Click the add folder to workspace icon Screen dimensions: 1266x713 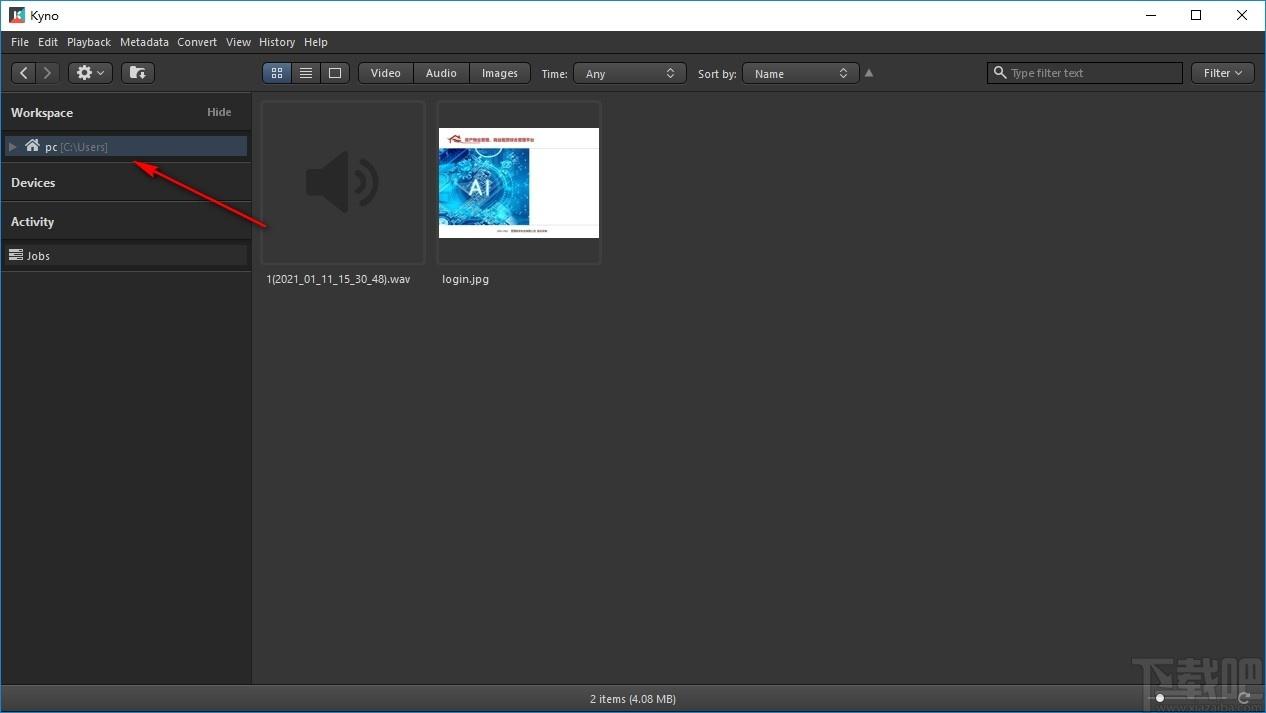138,73
